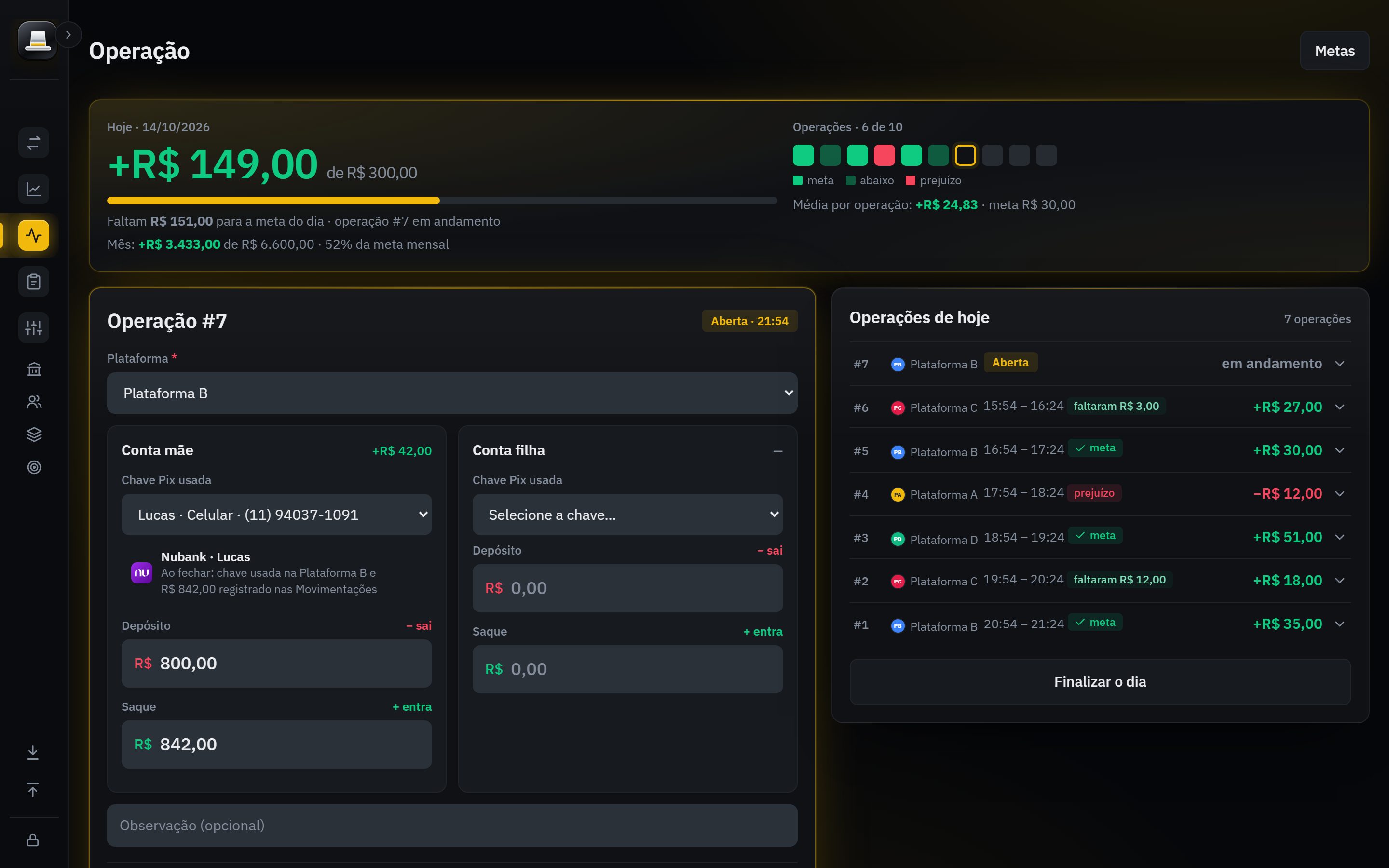Screen dimensions: 1389x868
Task: Click the upload arrow sidebar icon
Action: [33, 790]
